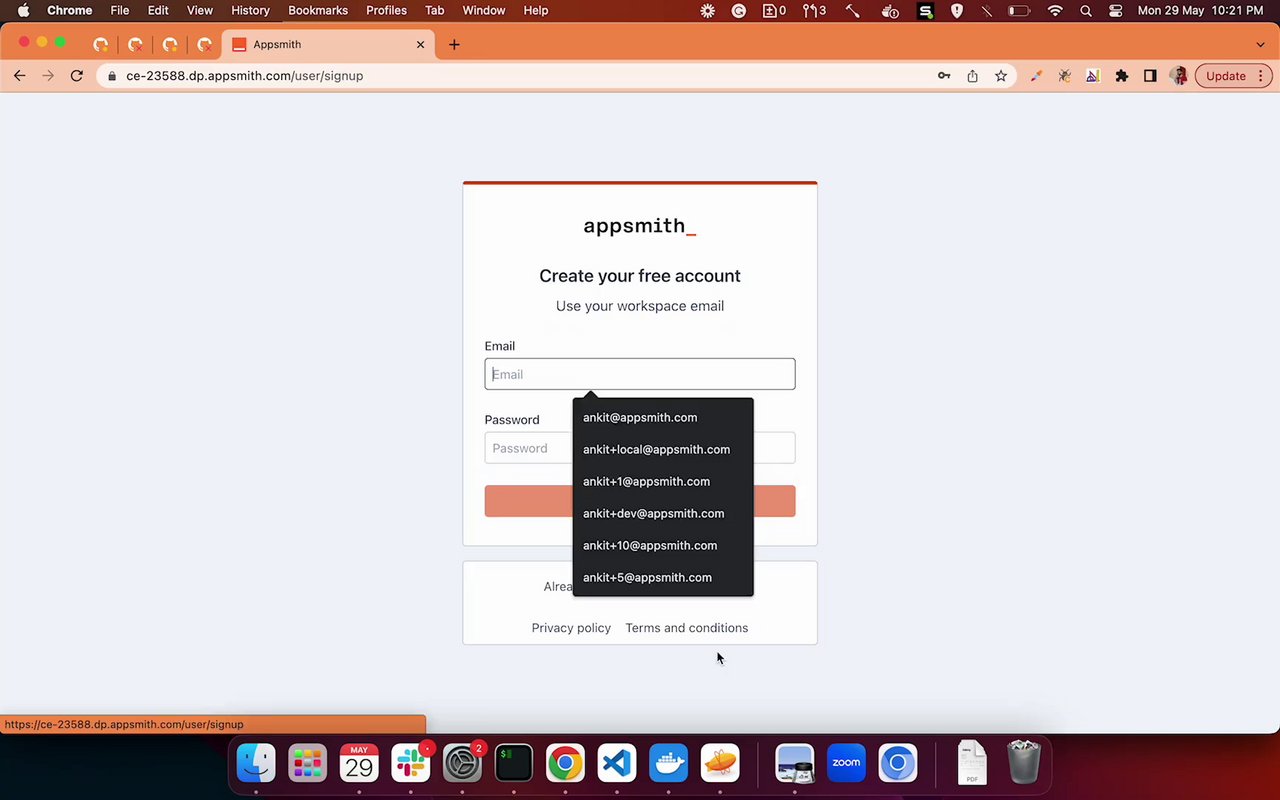The width and height of the screenshot is (1280, 800).
Task: Open the Chrome extensions puzzle icon
Action: pos(1122,76)
